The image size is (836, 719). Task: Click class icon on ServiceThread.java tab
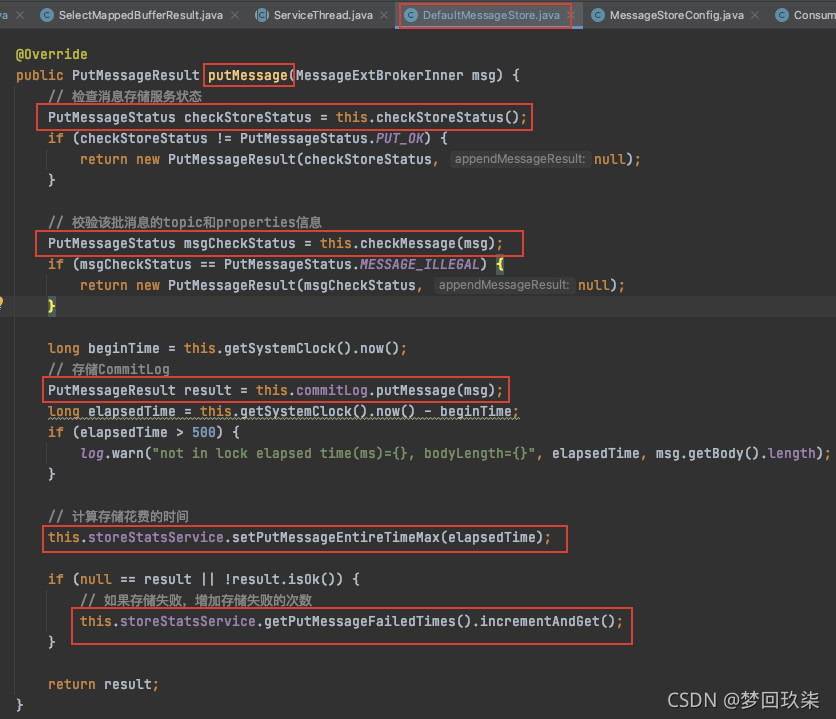[x=262, y=15]
